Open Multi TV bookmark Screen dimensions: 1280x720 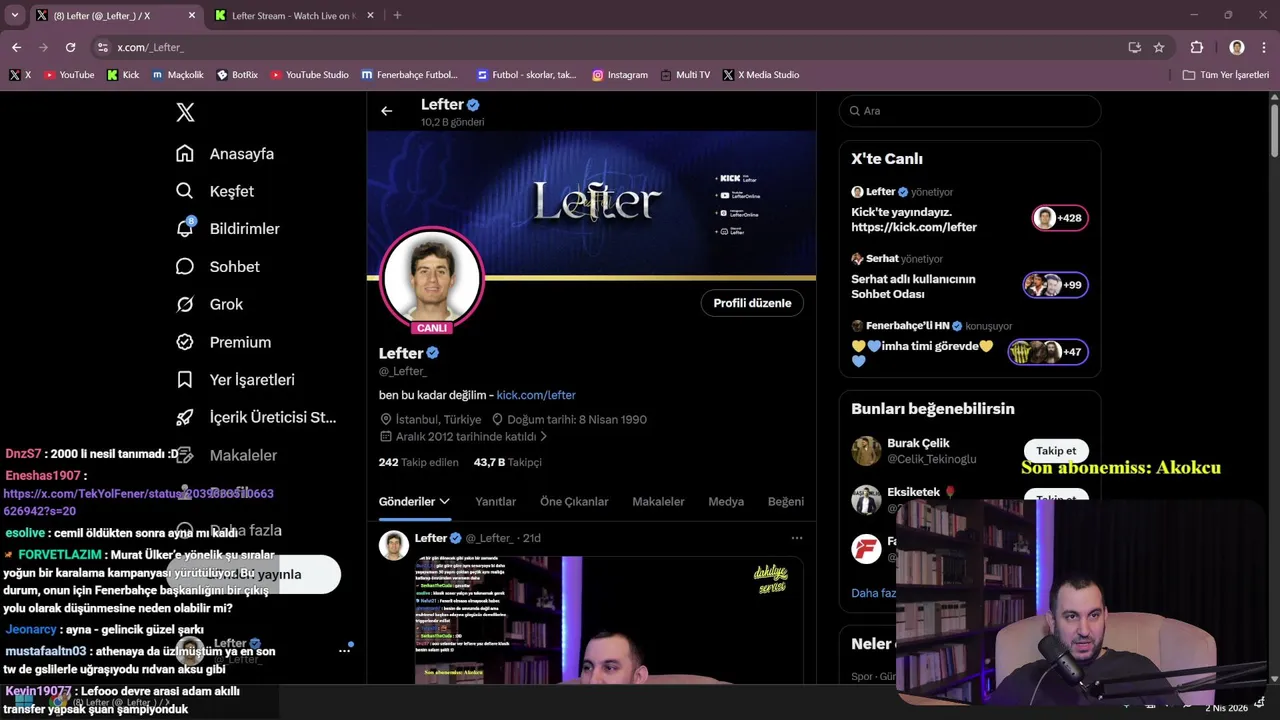(x=685, y=75)
